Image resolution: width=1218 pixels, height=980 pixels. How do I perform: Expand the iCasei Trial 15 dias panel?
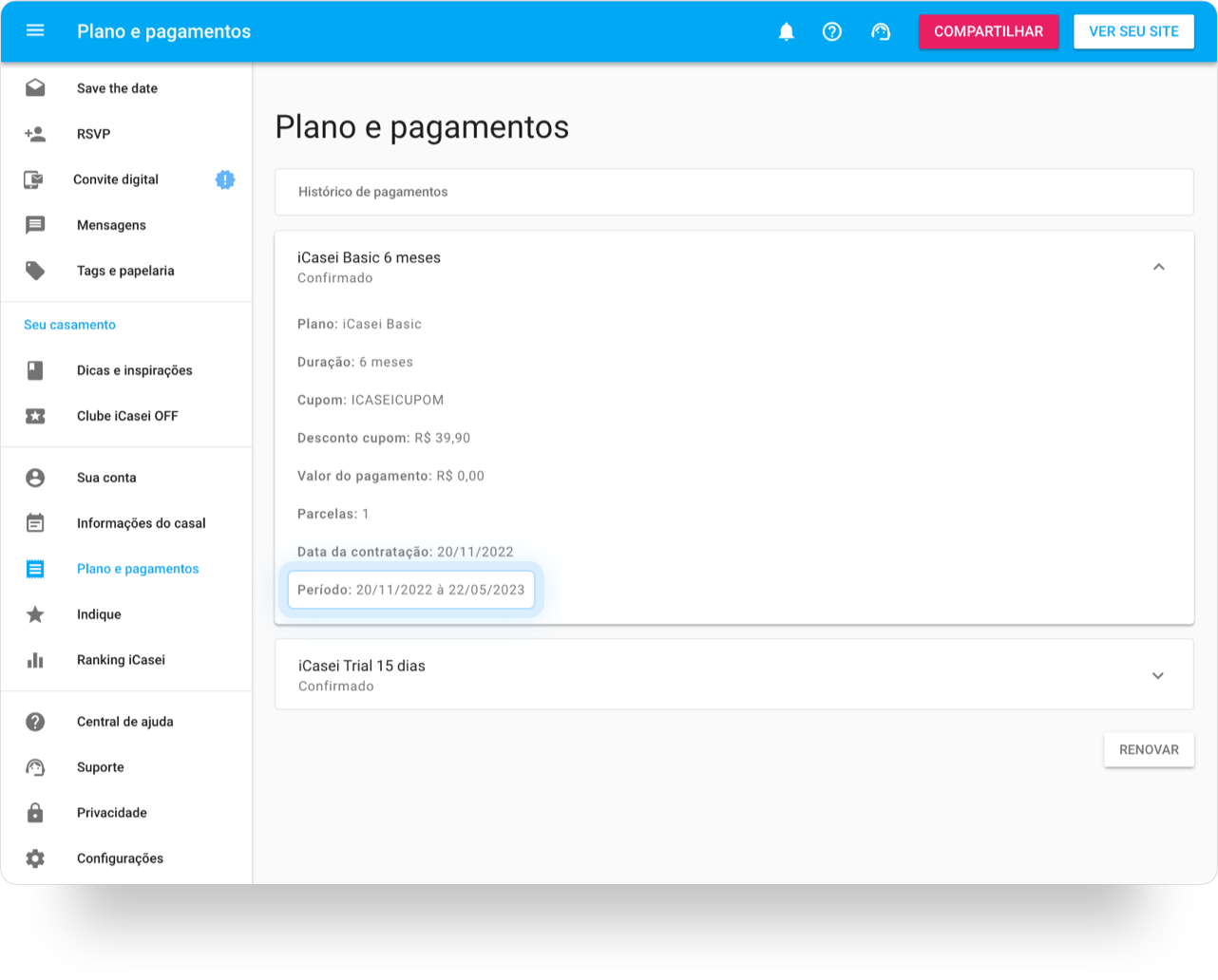tap(1158, 675)
